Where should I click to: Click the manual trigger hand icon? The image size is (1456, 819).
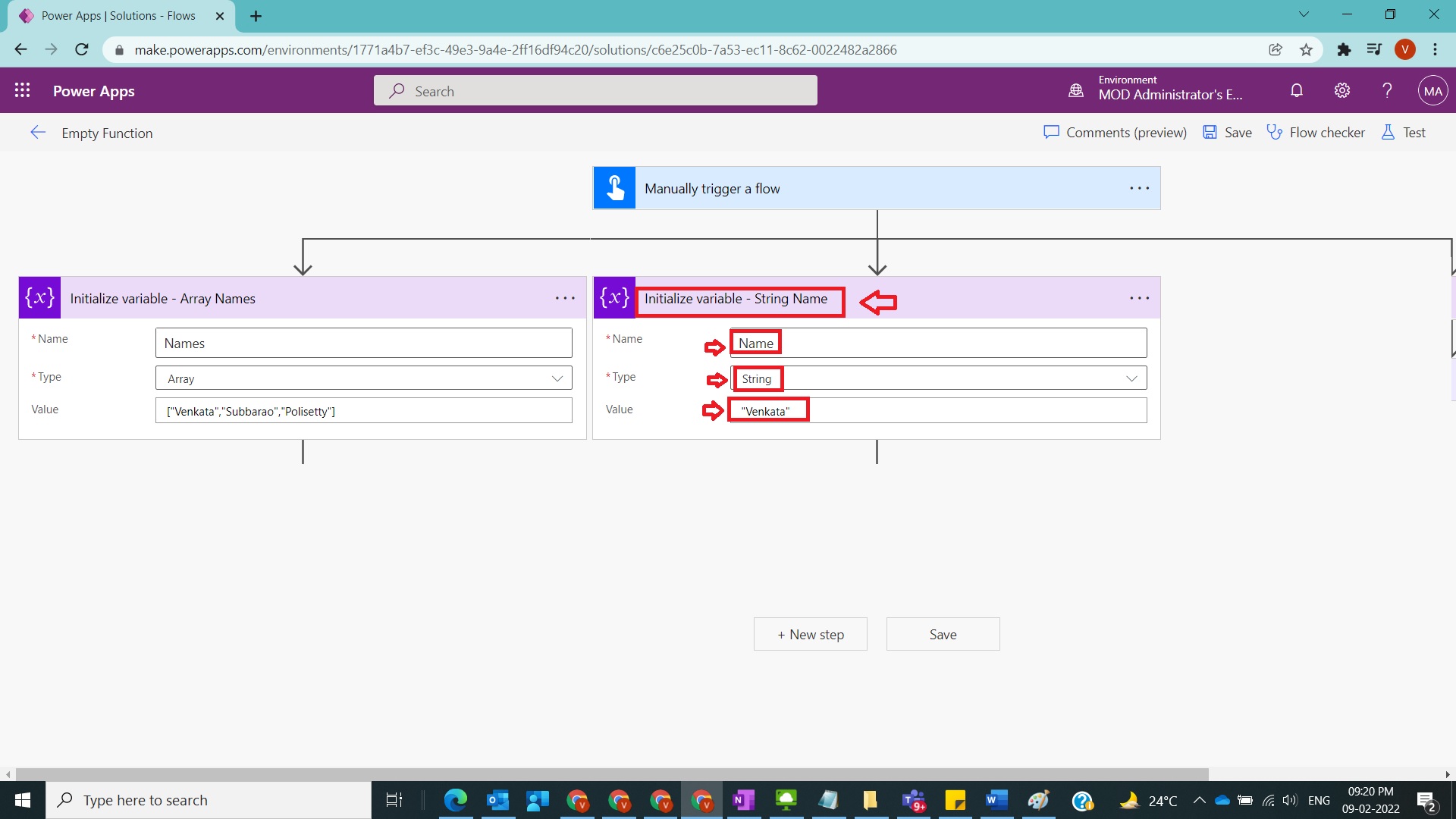[614, 187]
